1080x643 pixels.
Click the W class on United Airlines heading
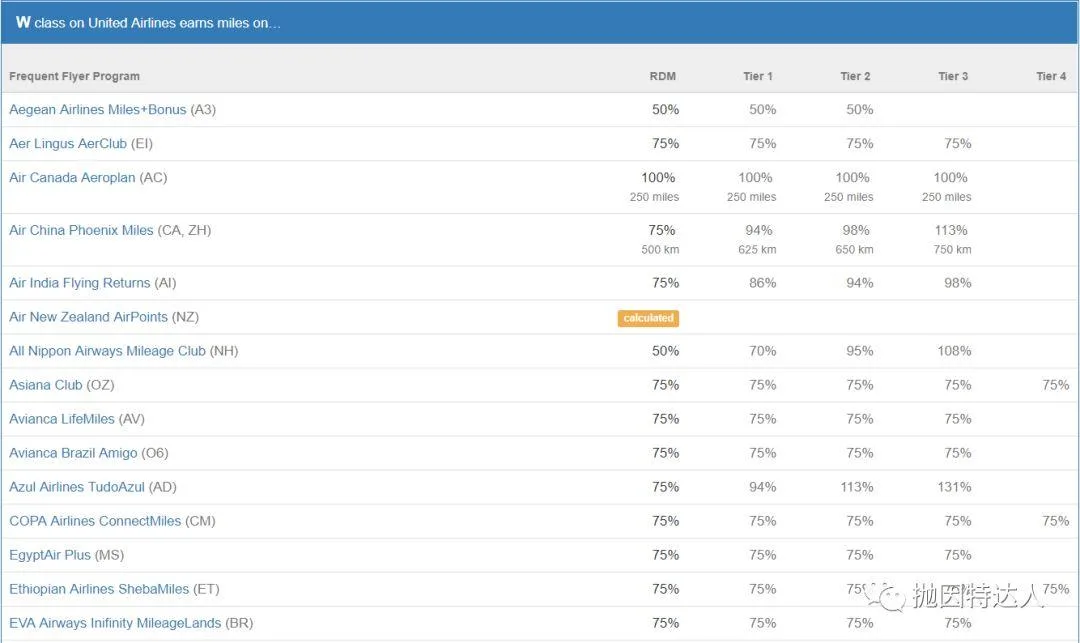(148, 23)
